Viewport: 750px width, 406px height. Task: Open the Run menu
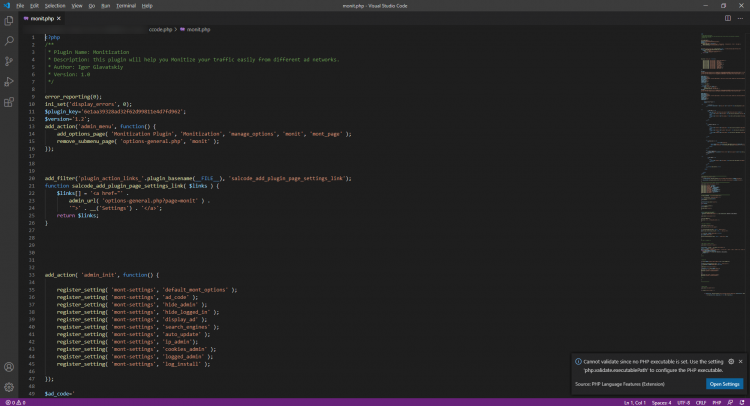106,6
